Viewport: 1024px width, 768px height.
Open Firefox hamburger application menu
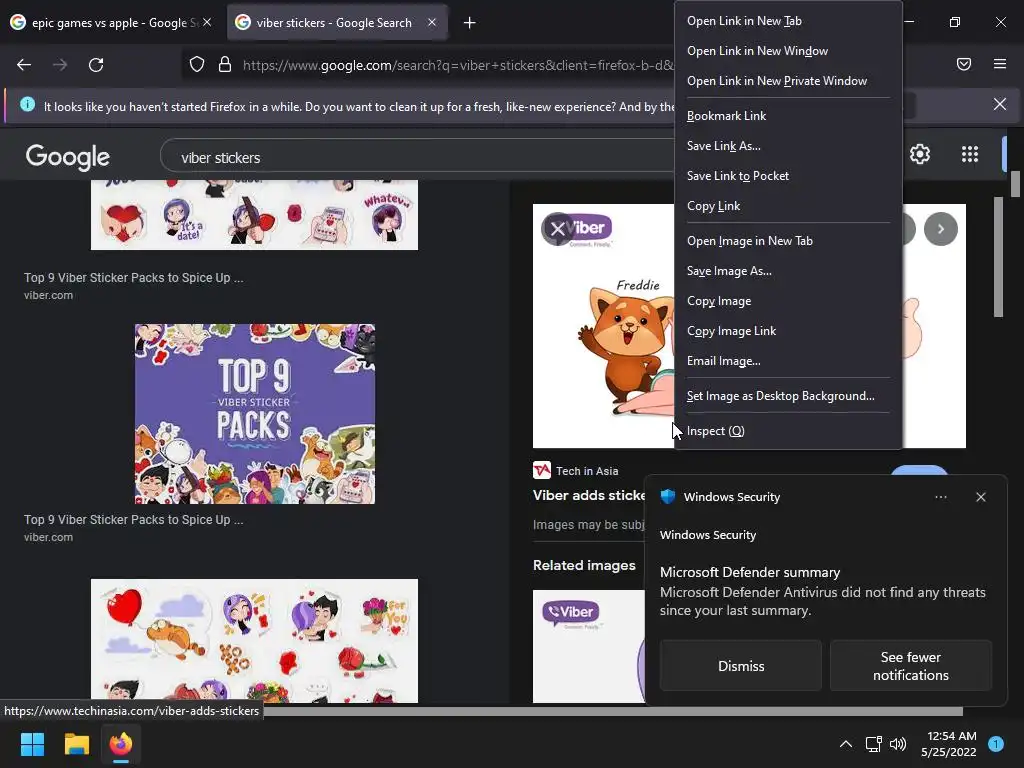coord(999,64)
